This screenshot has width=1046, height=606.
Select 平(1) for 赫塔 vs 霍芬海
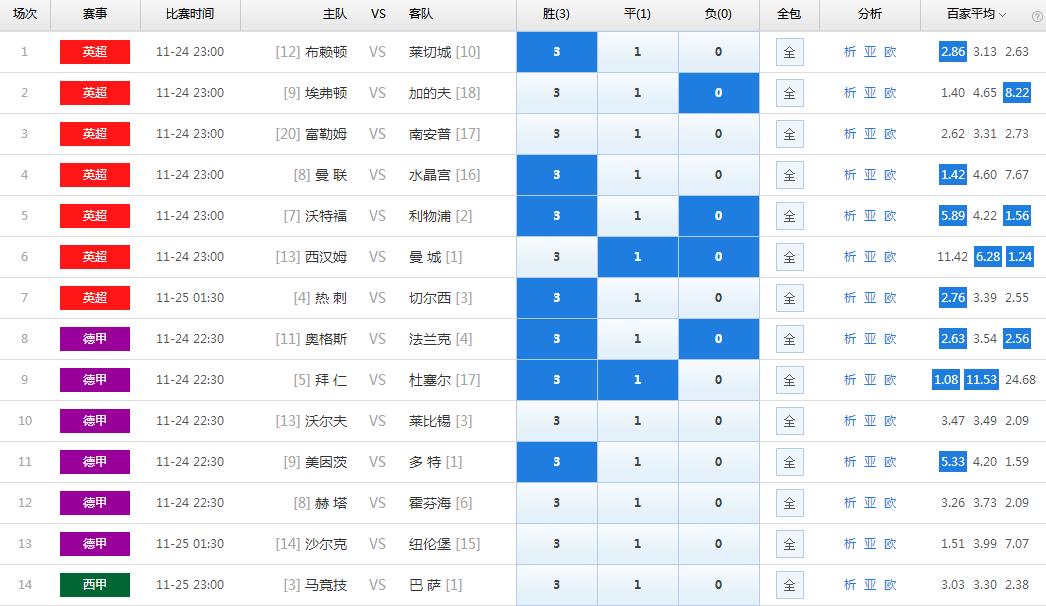tap(638, 503)
